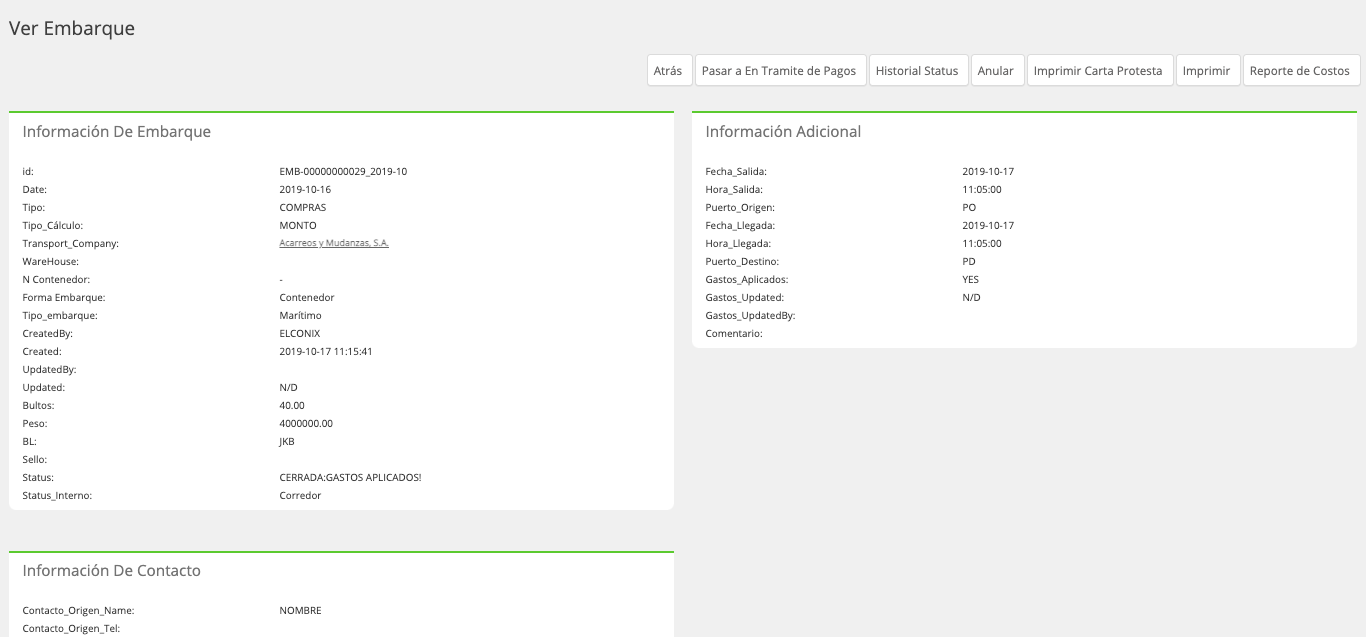
Task: Open the Historial Status button
Action: (918, 71)
